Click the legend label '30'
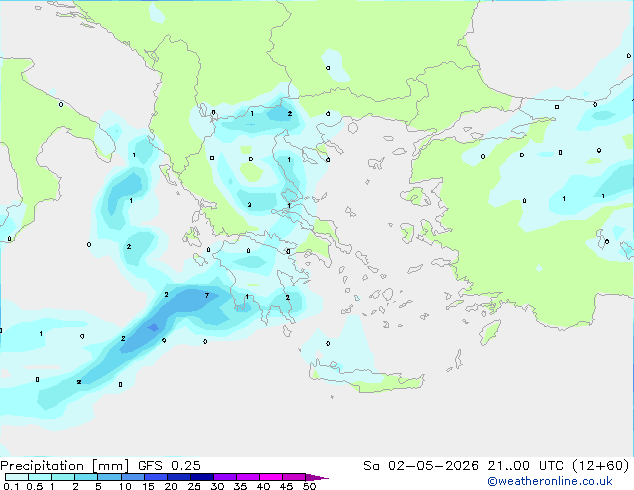This screenshot has height=490, width=634. [217, 486]
